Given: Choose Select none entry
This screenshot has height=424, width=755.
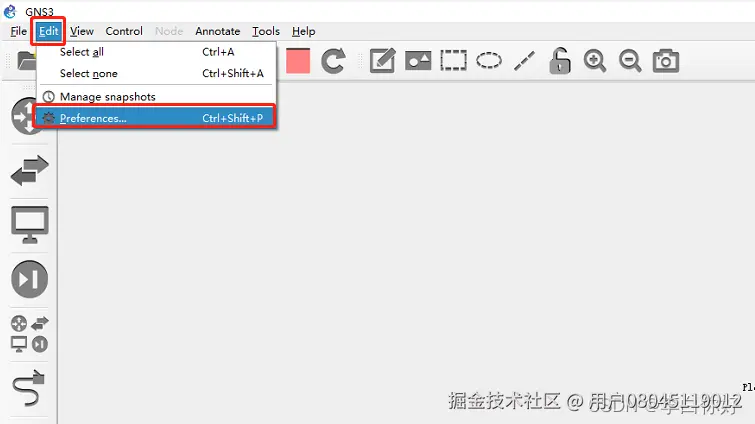Looking at the screenshot, I should point(156,74).
